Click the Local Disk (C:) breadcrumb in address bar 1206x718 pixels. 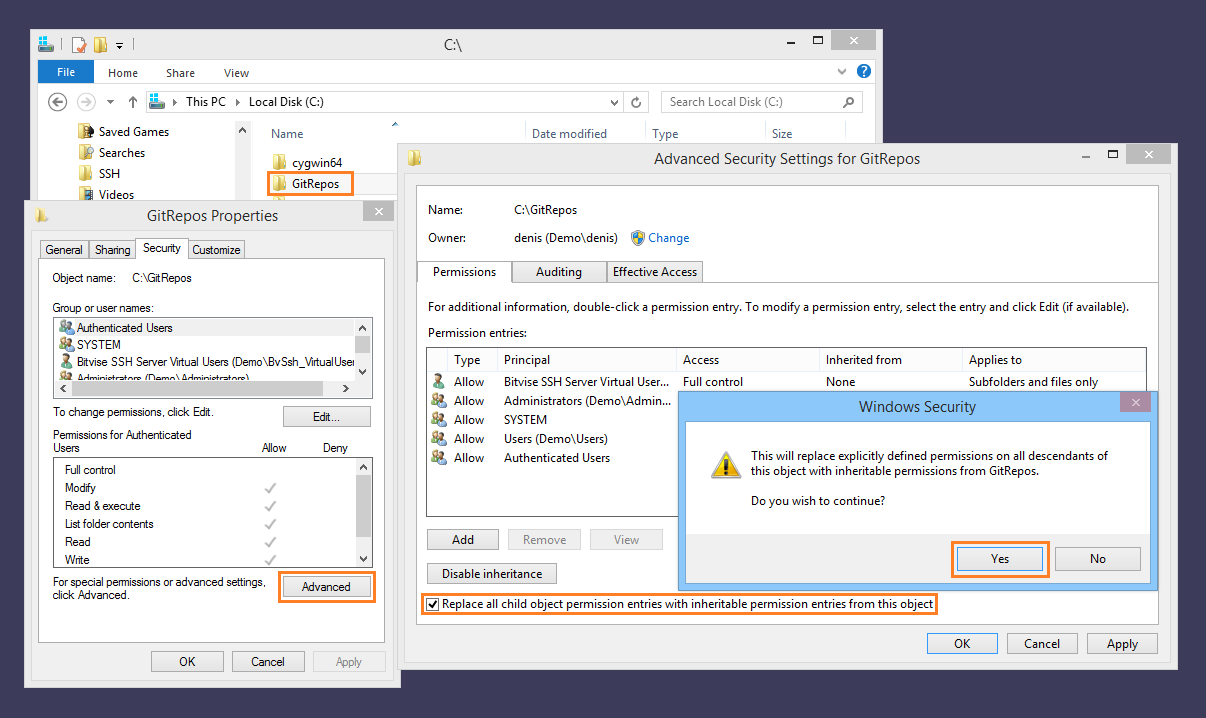(286, 102)
